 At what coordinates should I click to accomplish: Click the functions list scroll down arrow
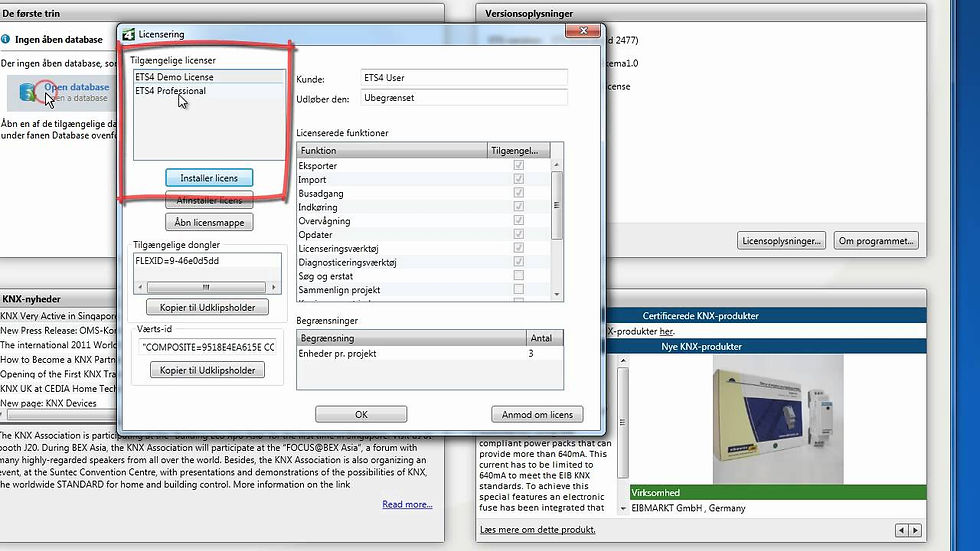(x=556, y=294)
